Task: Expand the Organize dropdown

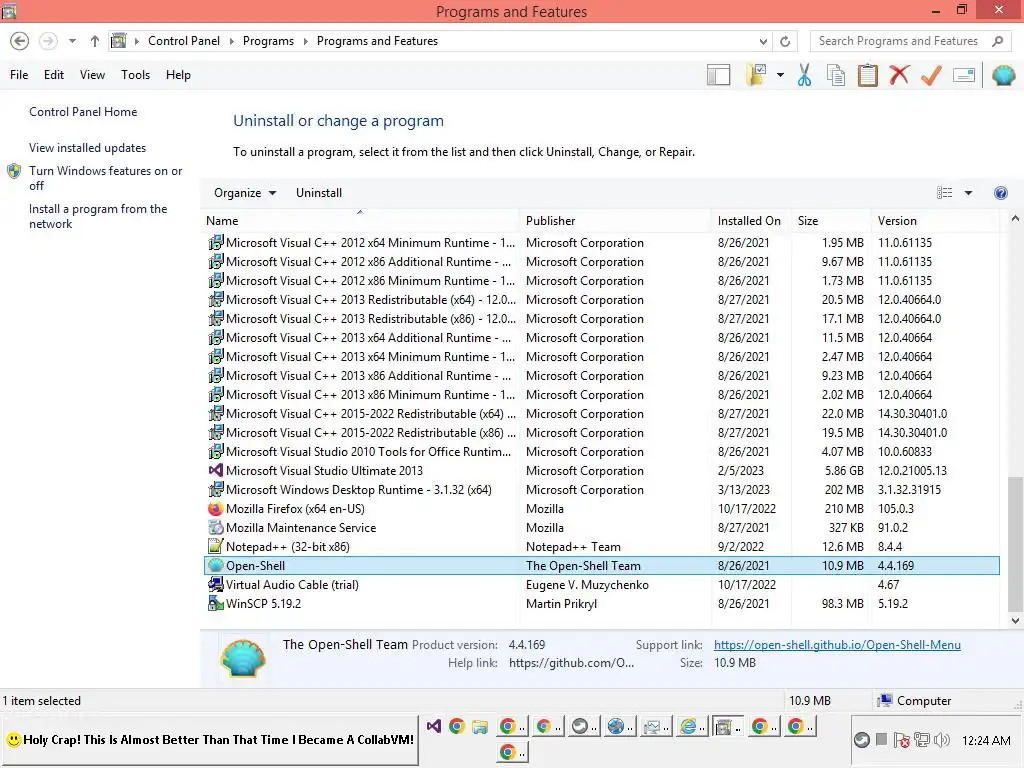Action: point(245,193)
